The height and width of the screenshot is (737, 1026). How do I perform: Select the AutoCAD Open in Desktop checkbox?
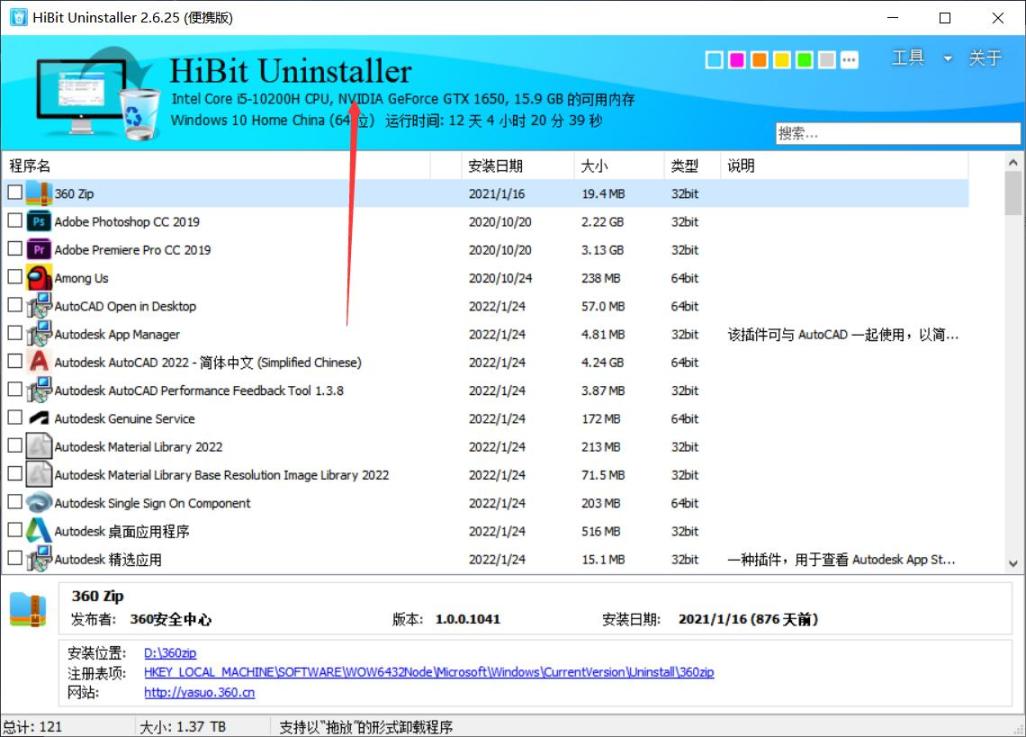(14, 304)
